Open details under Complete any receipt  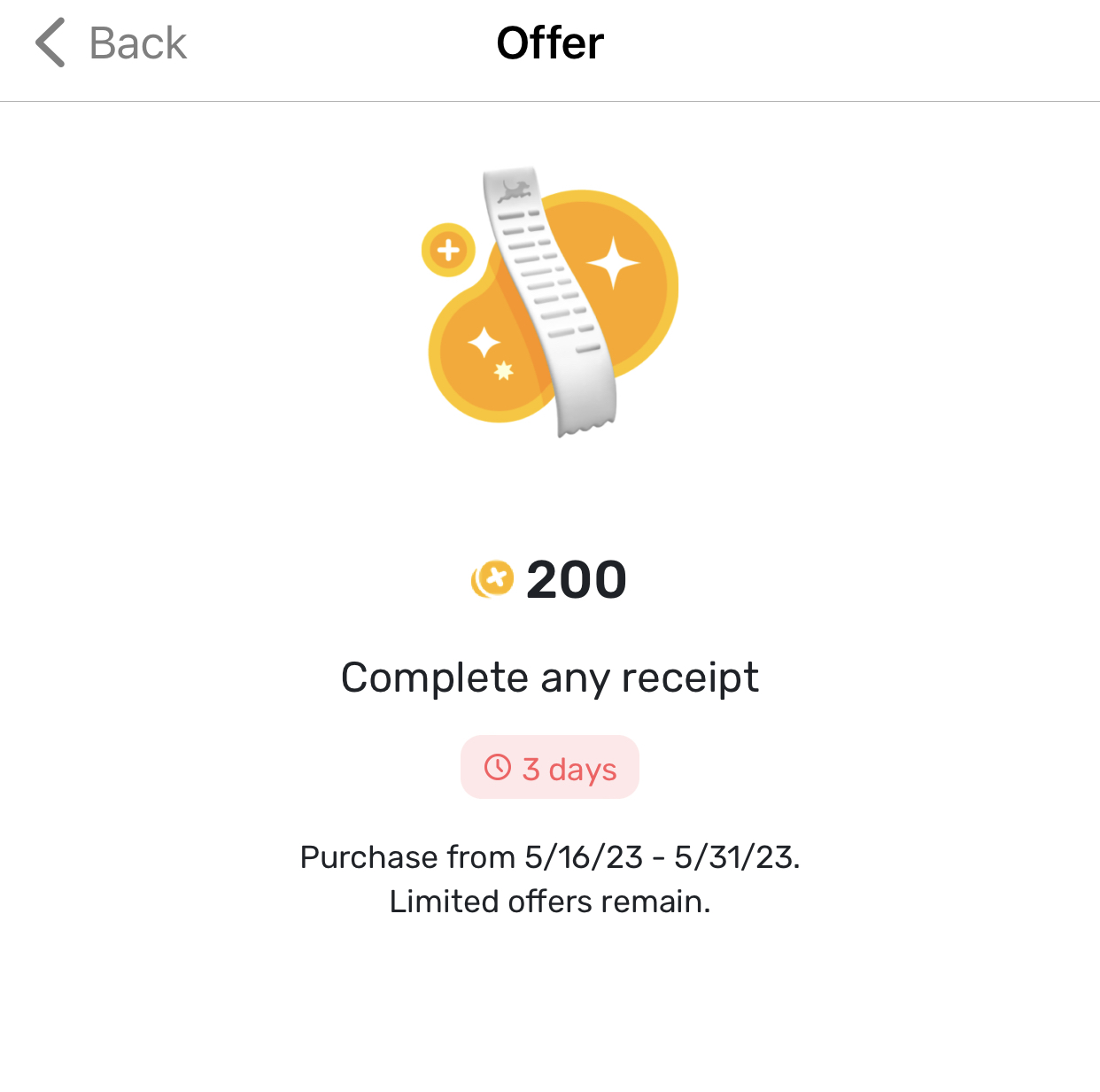(549, 879)
